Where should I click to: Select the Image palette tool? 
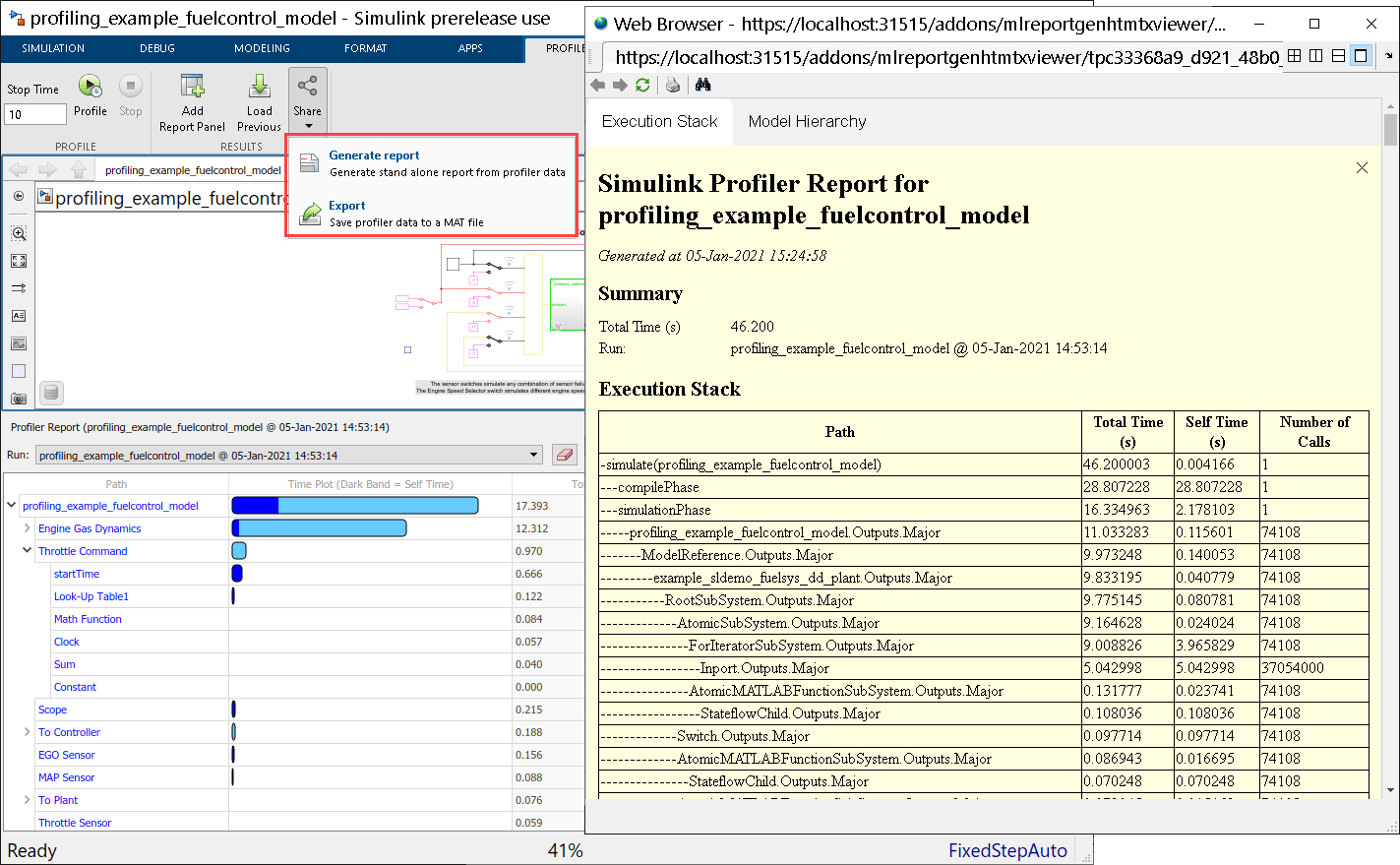(19, 343)
